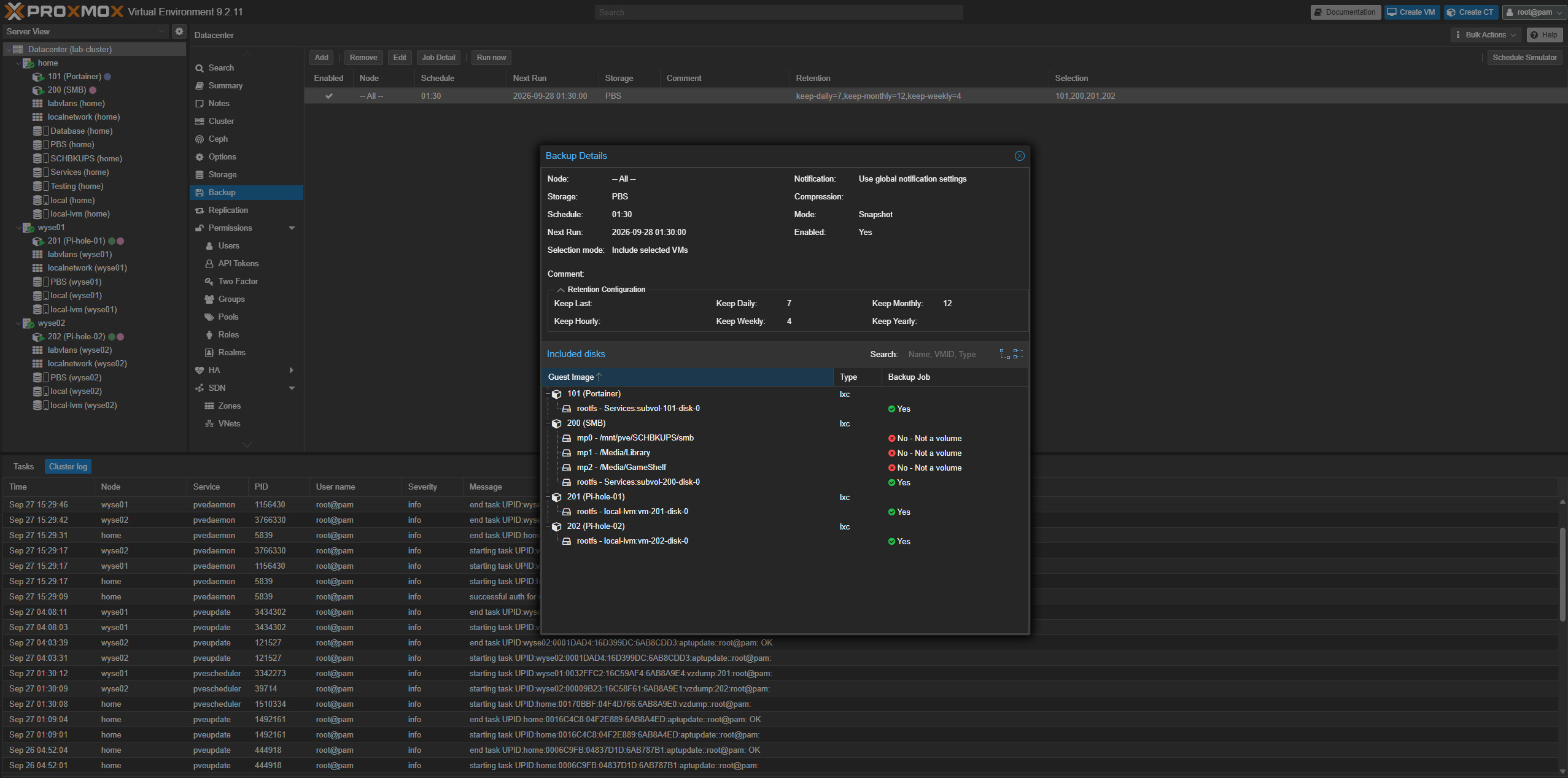
Task: Open the Schedule Simulator
Action: point(1524,58)
